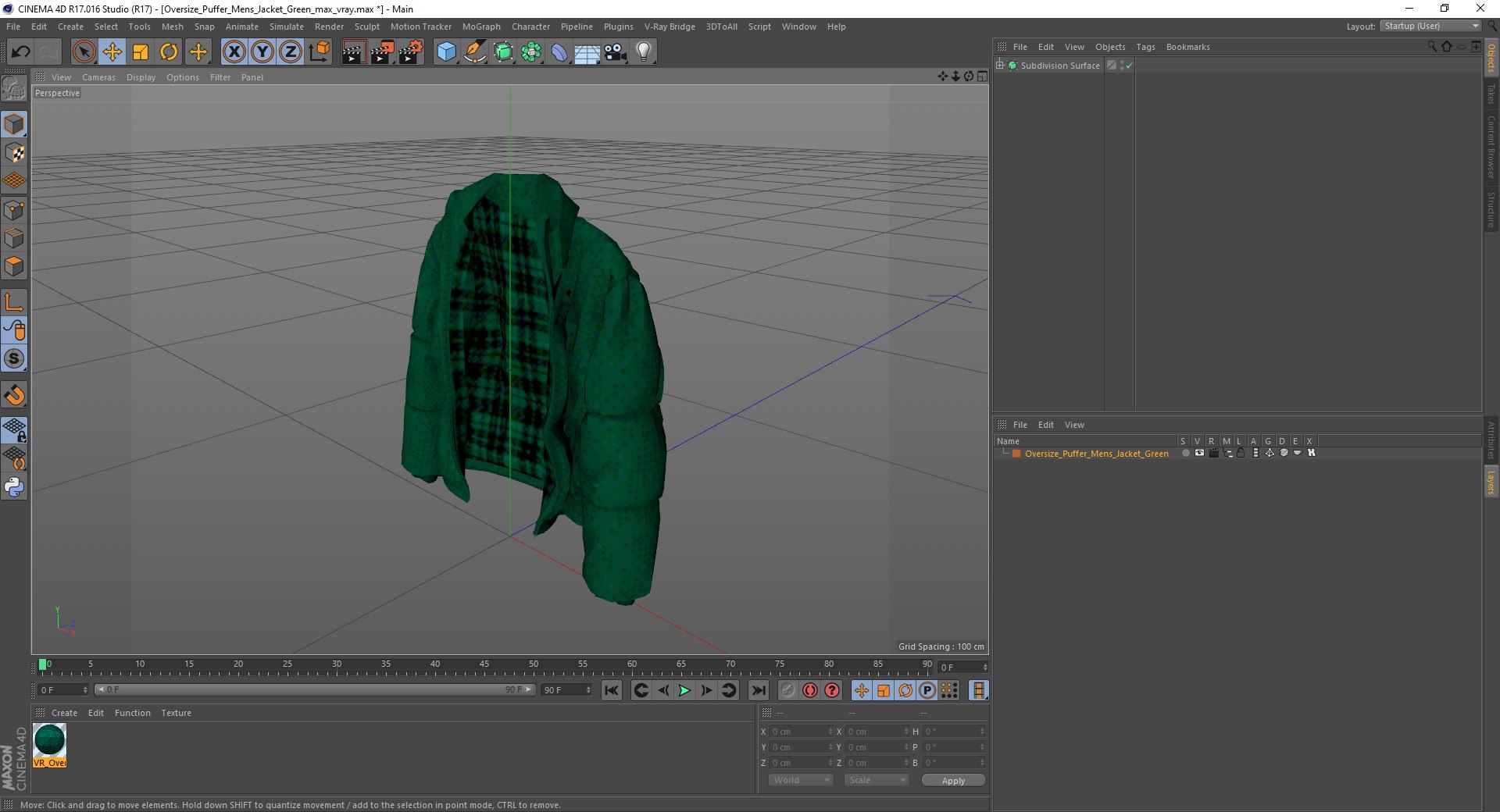Image resolution: width=1500 pixels, height=812 pixels.
Task: Open the World coordinate dropdown
Action: coord(801,780)
